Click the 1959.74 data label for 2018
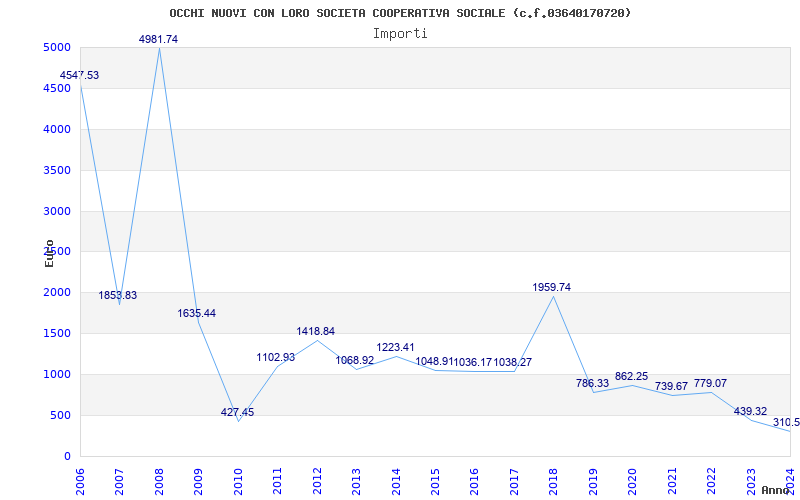This screenshot has height=500, width=800. 552,287
